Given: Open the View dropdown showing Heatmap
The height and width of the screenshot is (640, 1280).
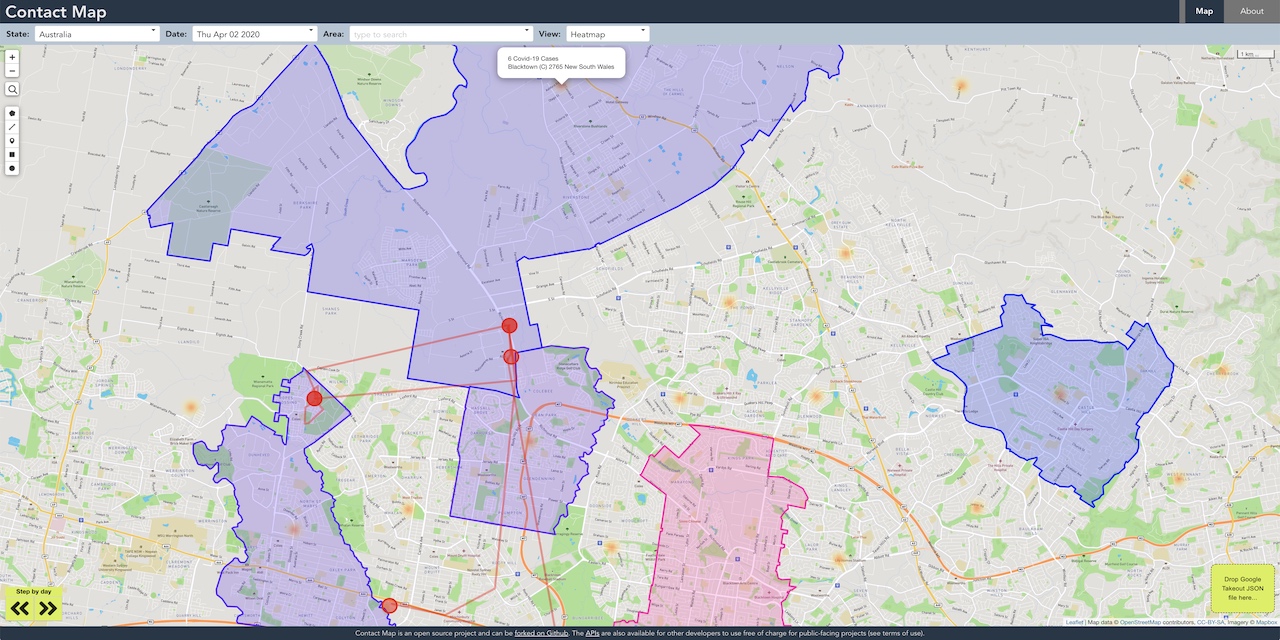Looking at the screenshot, I should click(x=608, y=34).
